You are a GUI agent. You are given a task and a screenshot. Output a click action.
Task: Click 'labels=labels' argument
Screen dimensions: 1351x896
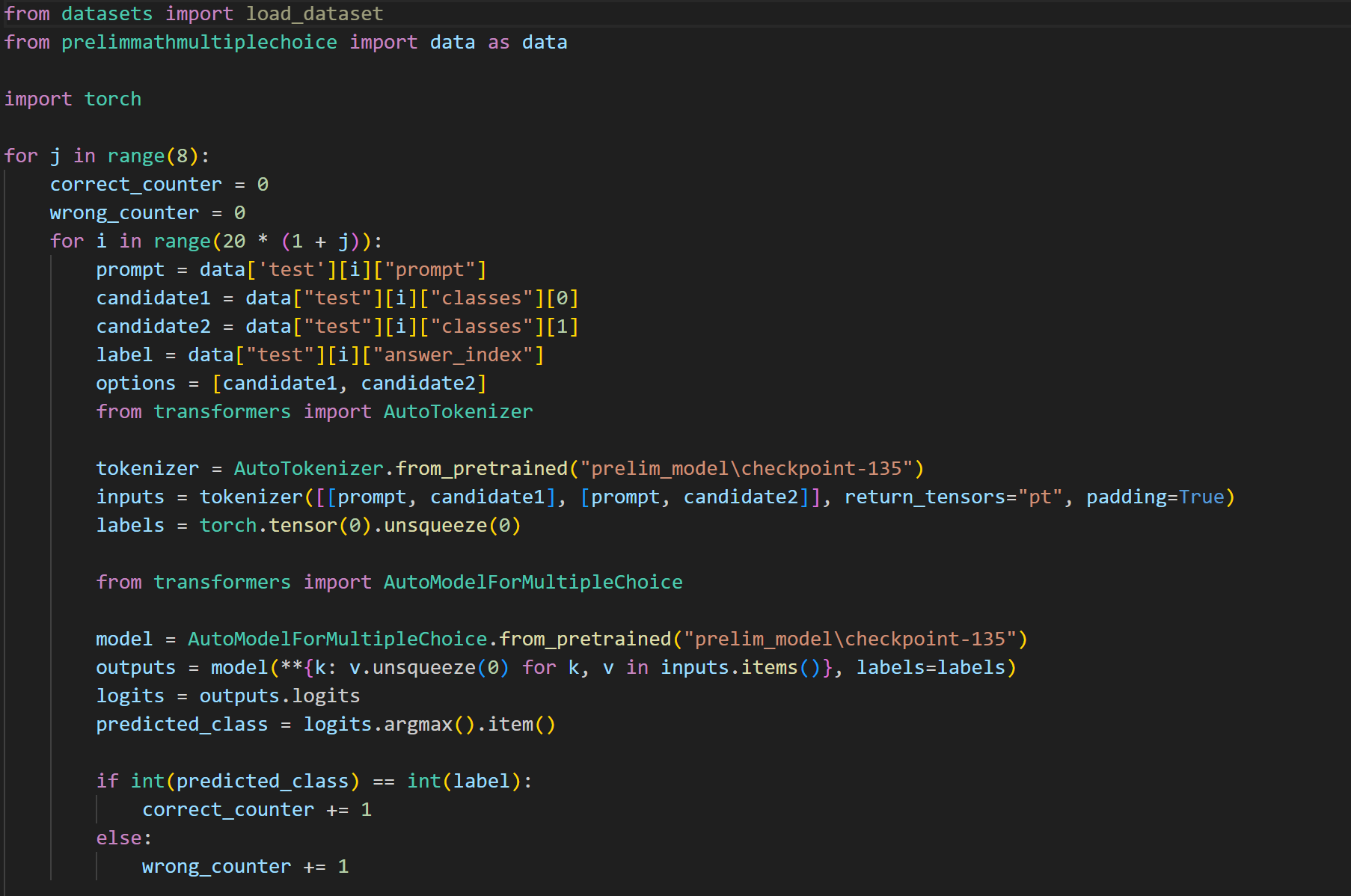coord(931,667)
